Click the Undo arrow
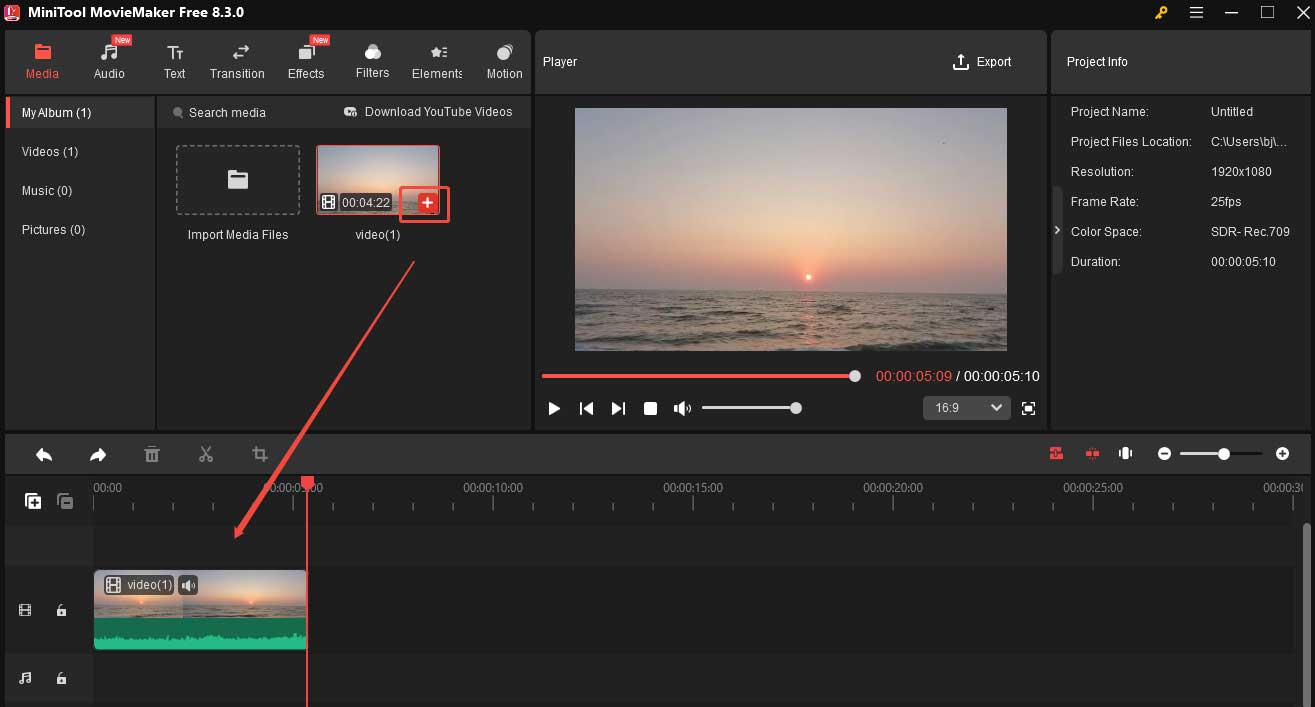Screen dimensions: 1315x707 pyautogui.click(x=44, y=454)
